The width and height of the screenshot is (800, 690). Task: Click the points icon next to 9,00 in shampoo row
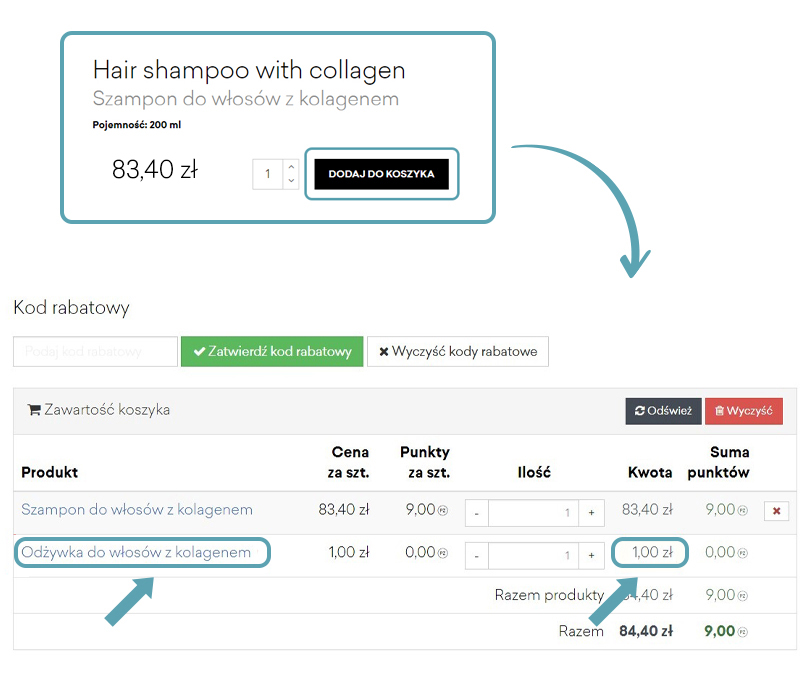coord(443,510)
